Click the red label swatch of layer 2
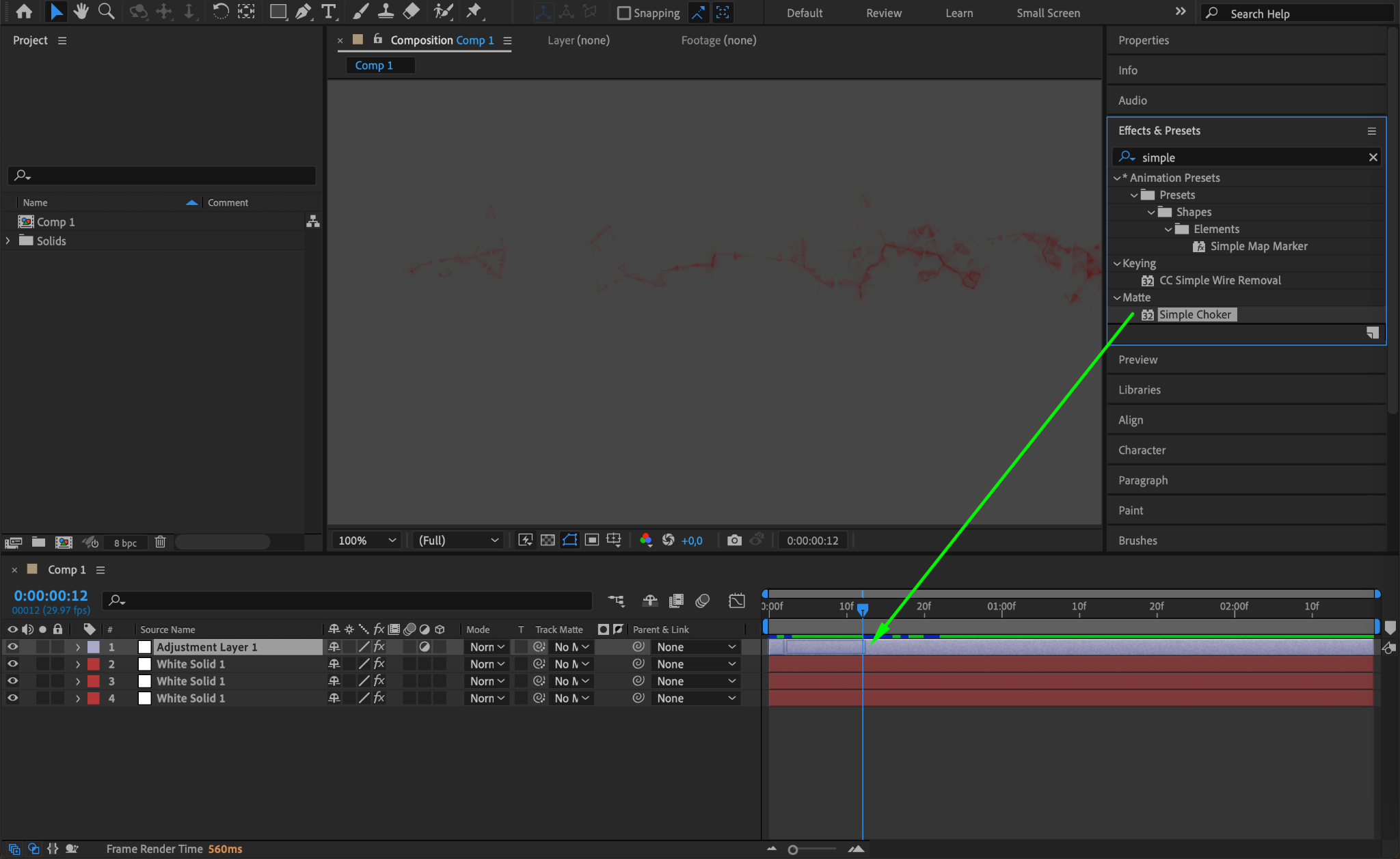 [x=94, y=664]
